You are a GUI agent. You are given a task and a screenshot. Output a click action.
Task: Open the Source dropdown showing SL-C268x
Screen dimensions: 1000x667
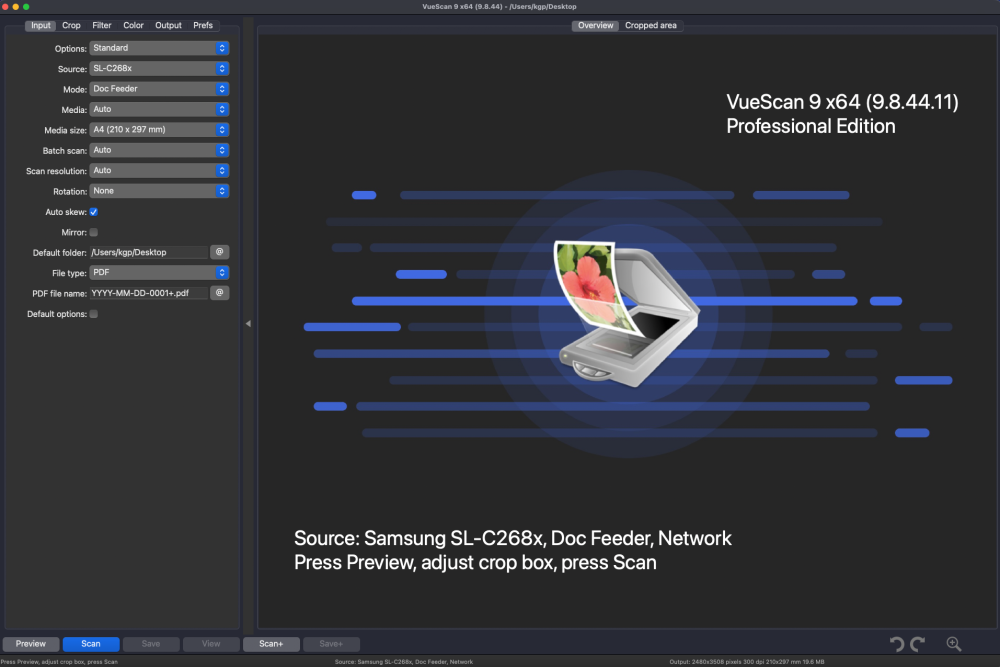click(159, 68)
